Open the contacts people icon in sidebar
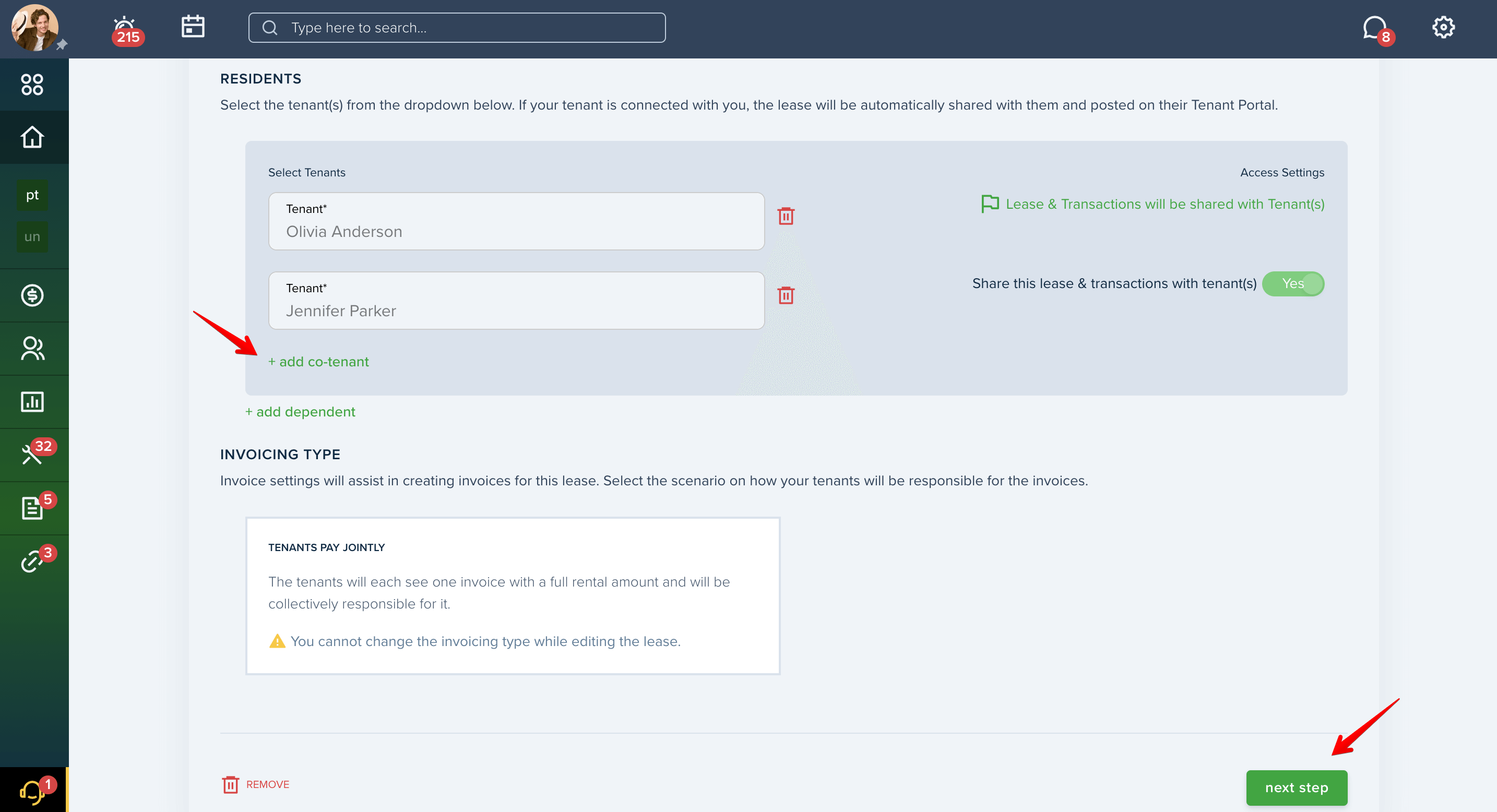This screenshot has height=812, width=1497. coord(32,349)
